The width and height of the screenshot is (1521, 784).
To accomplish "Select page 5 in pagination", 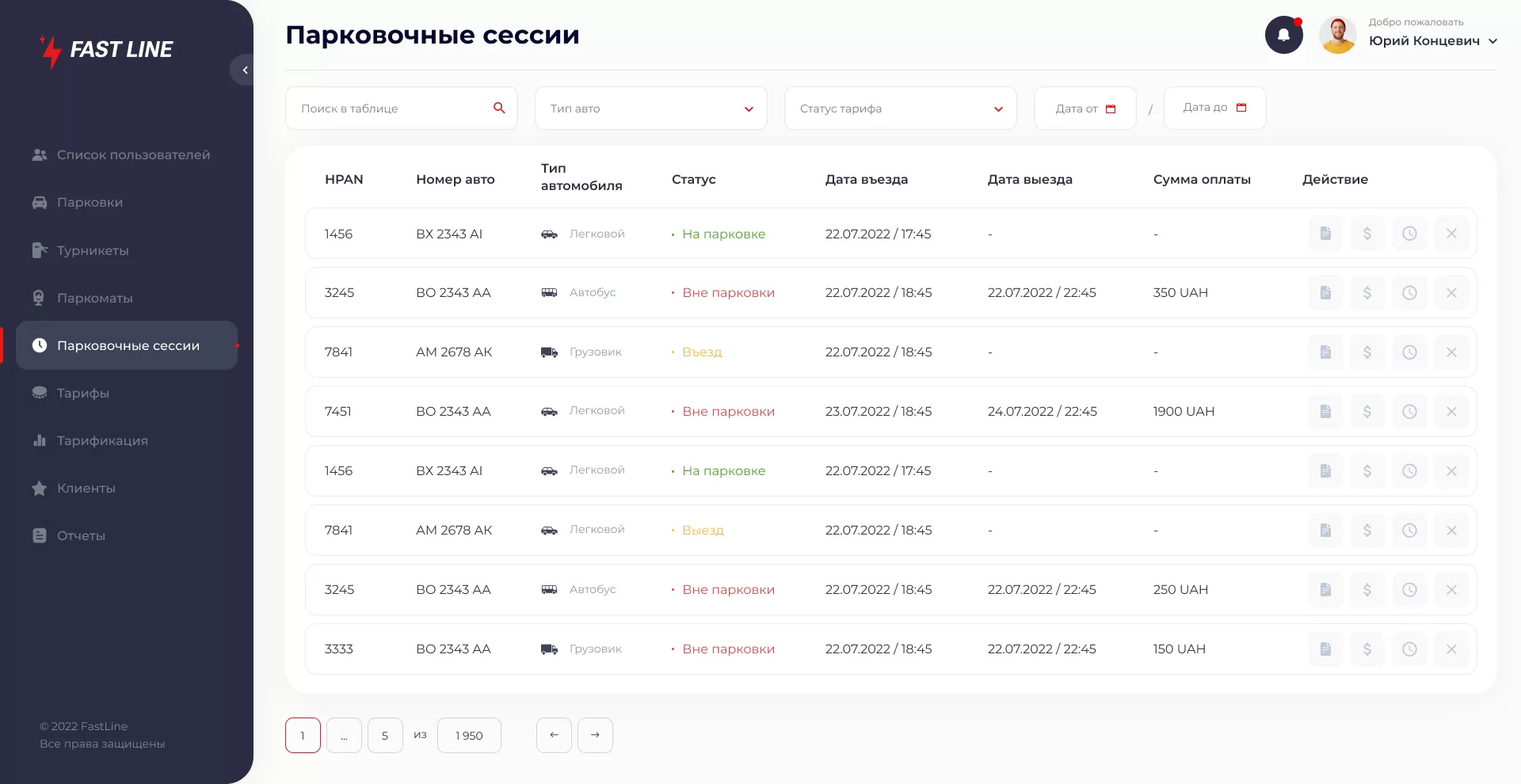I will coord(385,736).
